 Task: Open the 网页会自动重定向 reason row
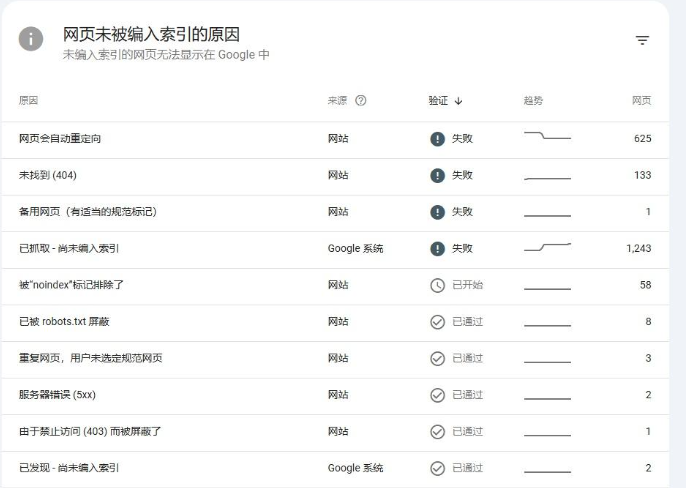click(60, 139)
